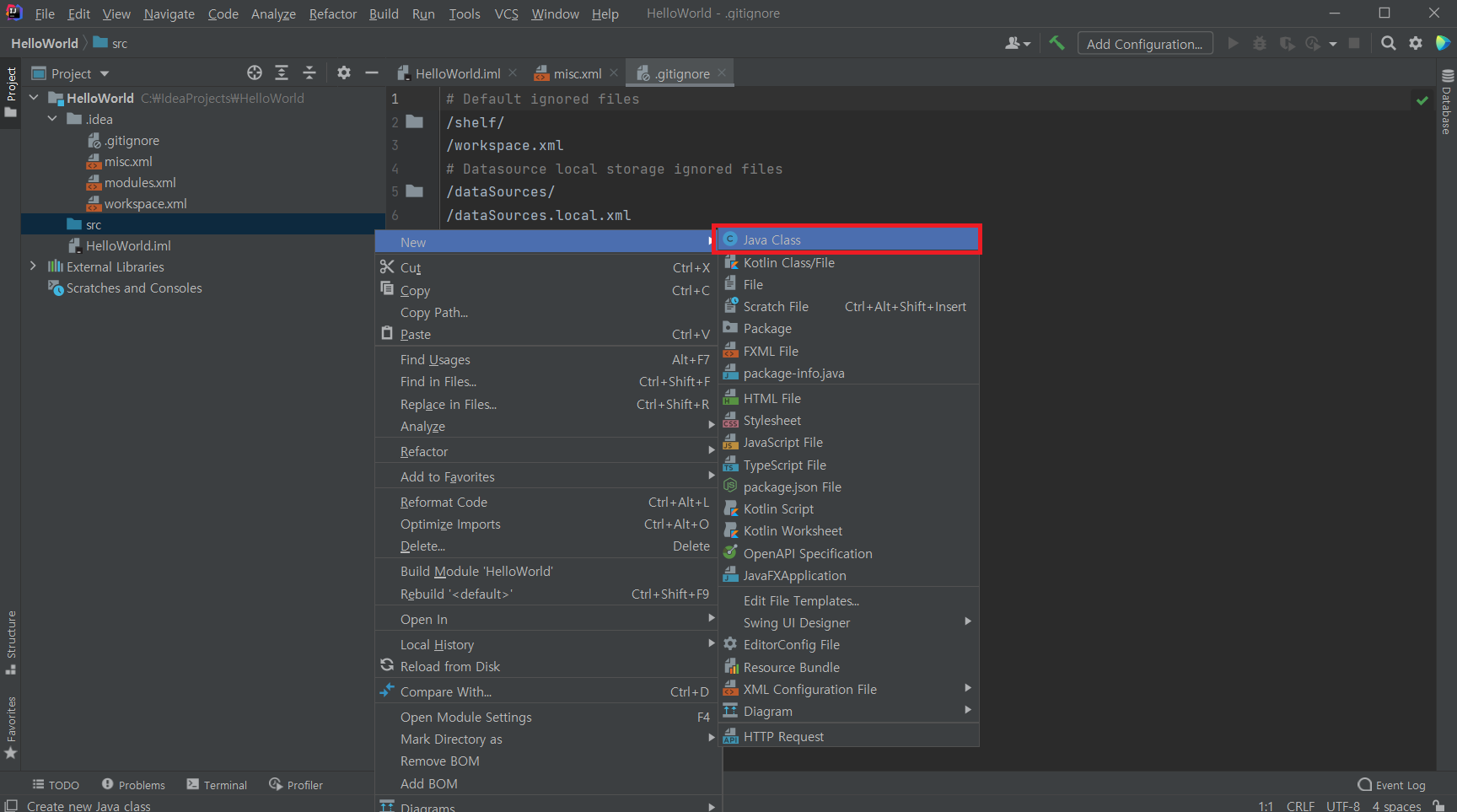1457x812 pixels.
Task: Expand the Swing UI Designer submenu
Action: [848, 622]
